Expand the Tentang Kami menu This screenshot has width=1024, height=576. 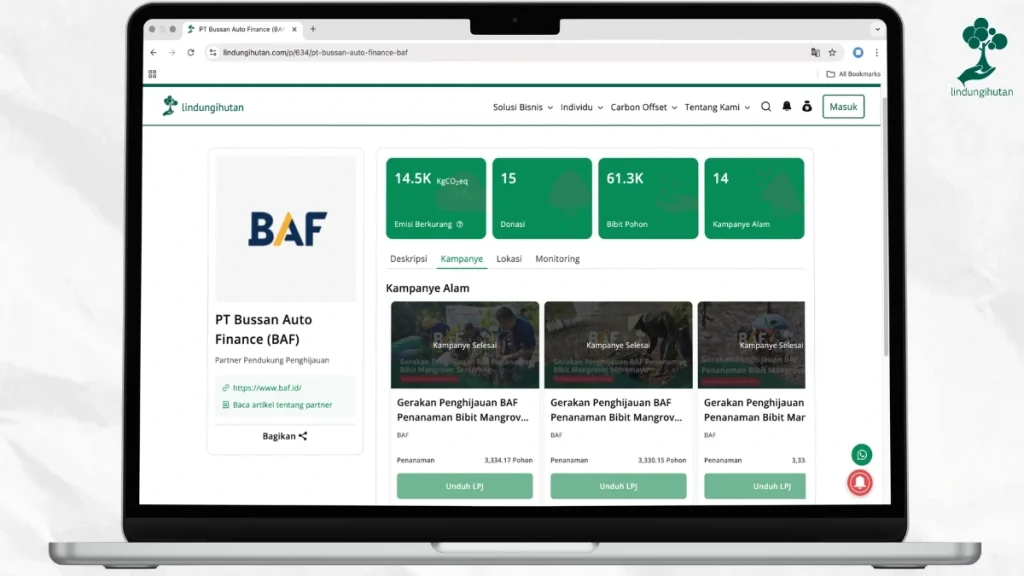[717, 107]
